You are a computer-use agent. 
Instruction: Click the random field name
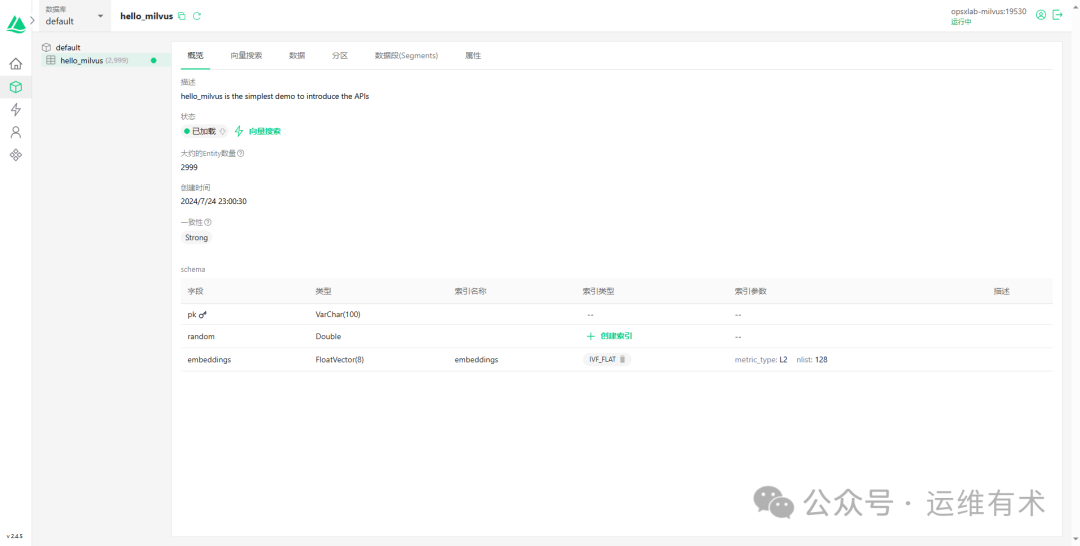[201, 337]
